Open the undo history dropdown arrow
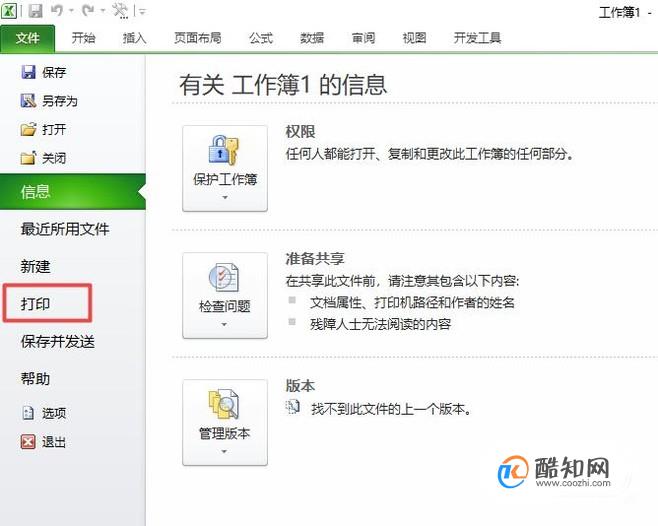Image resolution: width=658 pixels, height=526 pixels. click(71, 11)
